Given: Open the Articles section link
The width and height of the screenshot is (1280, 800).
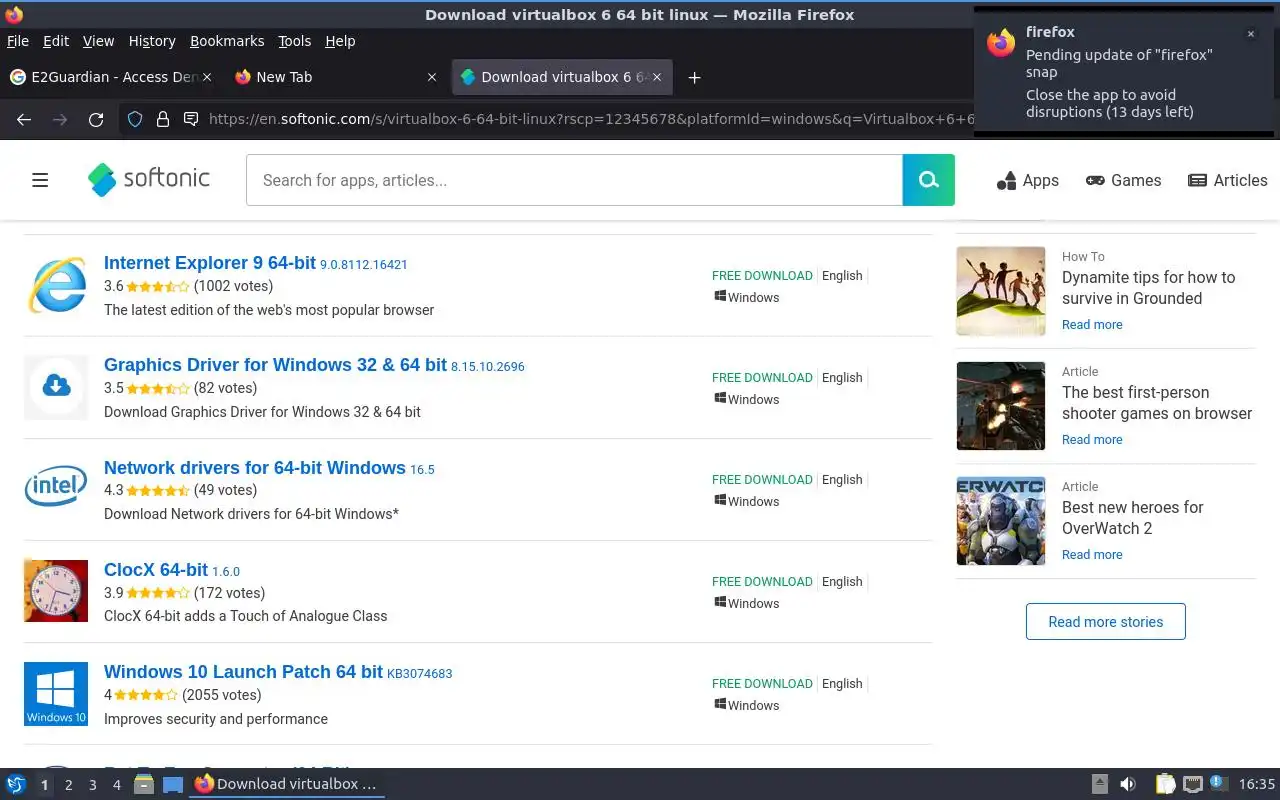Looking at the screenshot, I should click(x=1227, y=180).
